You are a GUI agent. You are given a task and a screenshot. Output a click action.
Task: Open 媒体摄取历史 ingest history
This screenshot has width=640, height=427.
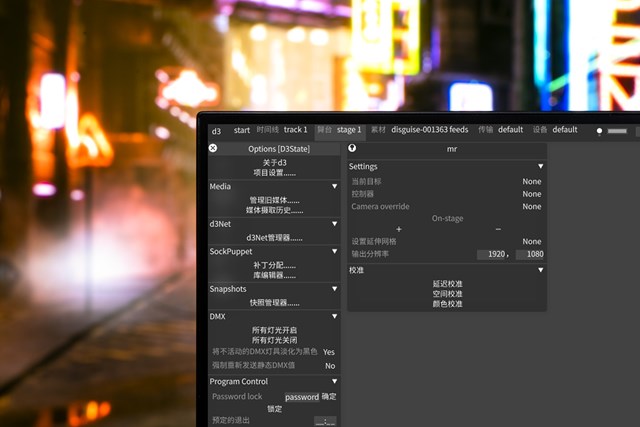coord(274,210)
